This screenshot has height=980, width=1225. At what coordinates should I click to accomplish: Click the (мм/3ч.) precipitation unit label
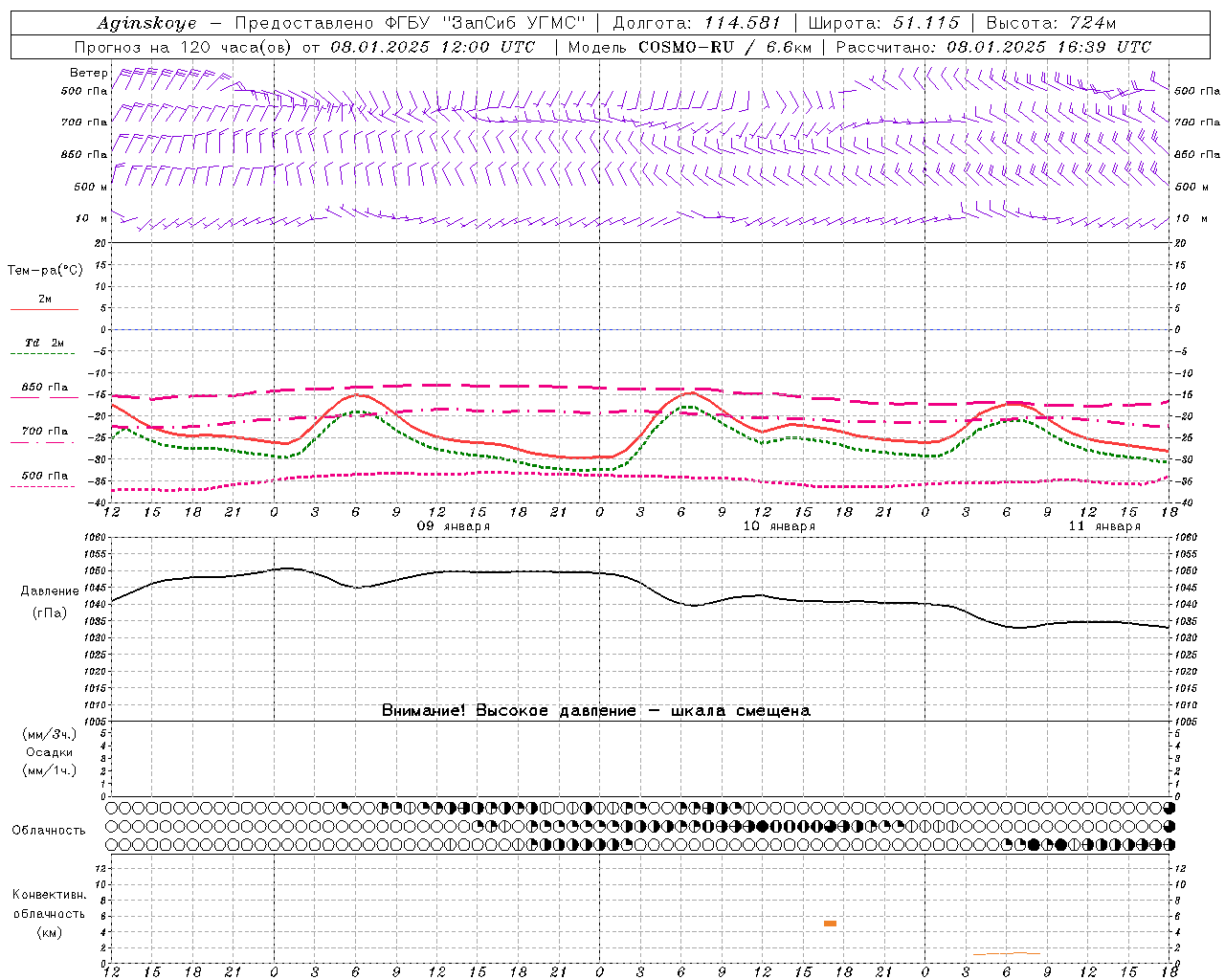(49, 734)
